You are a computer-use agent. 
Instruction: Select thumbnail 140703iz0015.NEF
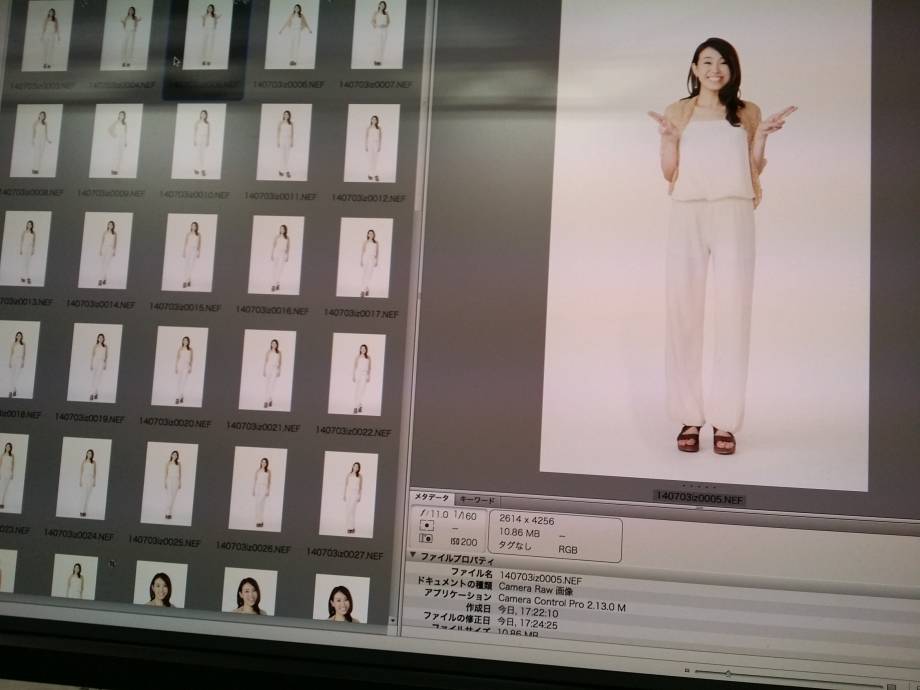pyautogui.click(x=189, y=253)
